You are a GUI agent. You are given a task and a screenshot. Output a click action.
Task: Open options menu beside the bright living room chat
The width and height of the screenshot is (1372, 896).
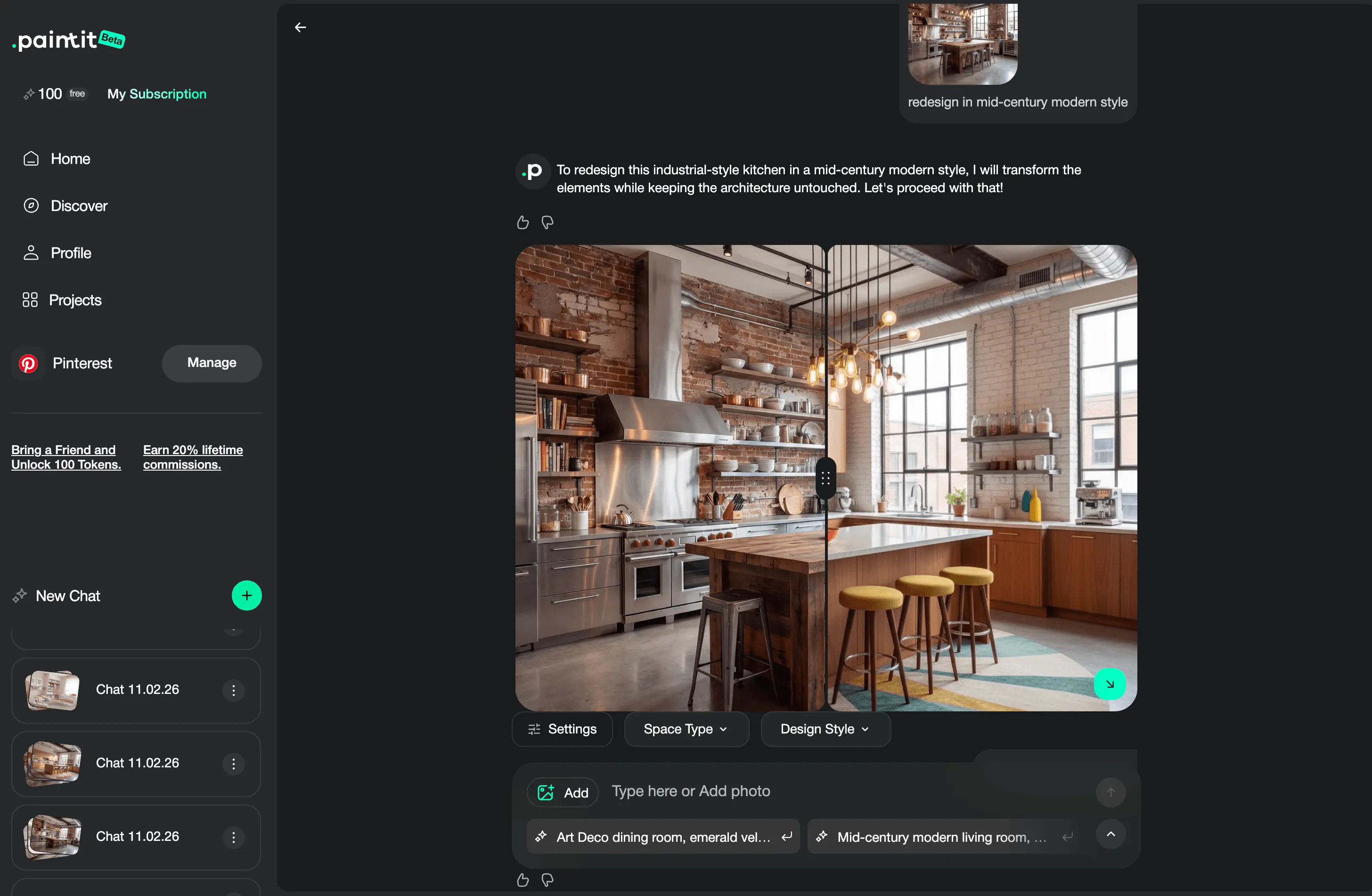(234, 690)
